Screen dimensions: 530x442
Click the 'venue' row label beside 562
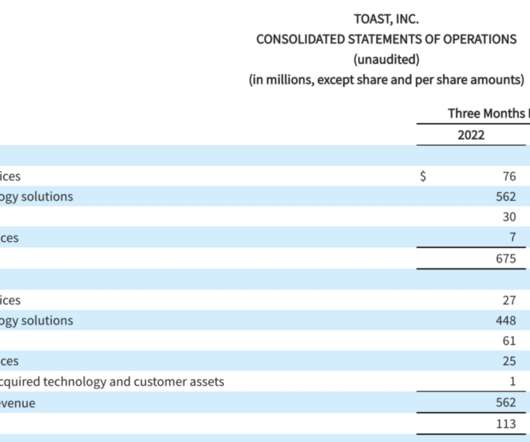(18, 403)
